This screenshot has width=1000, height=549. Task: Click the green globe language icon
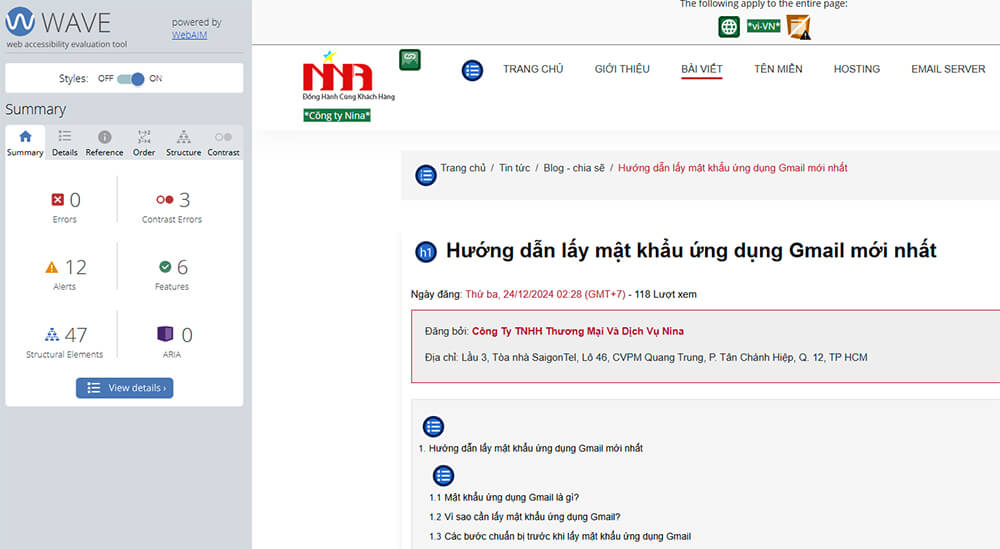[x=729, y=27]
